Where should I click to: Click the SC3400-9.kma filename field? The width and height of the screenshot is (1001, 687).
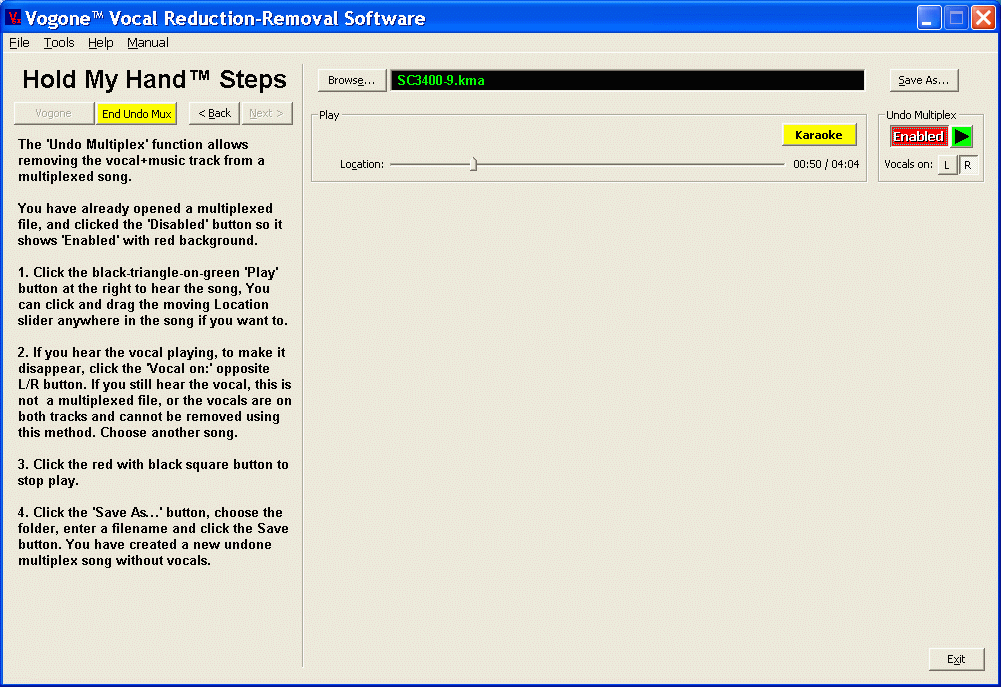627,81
